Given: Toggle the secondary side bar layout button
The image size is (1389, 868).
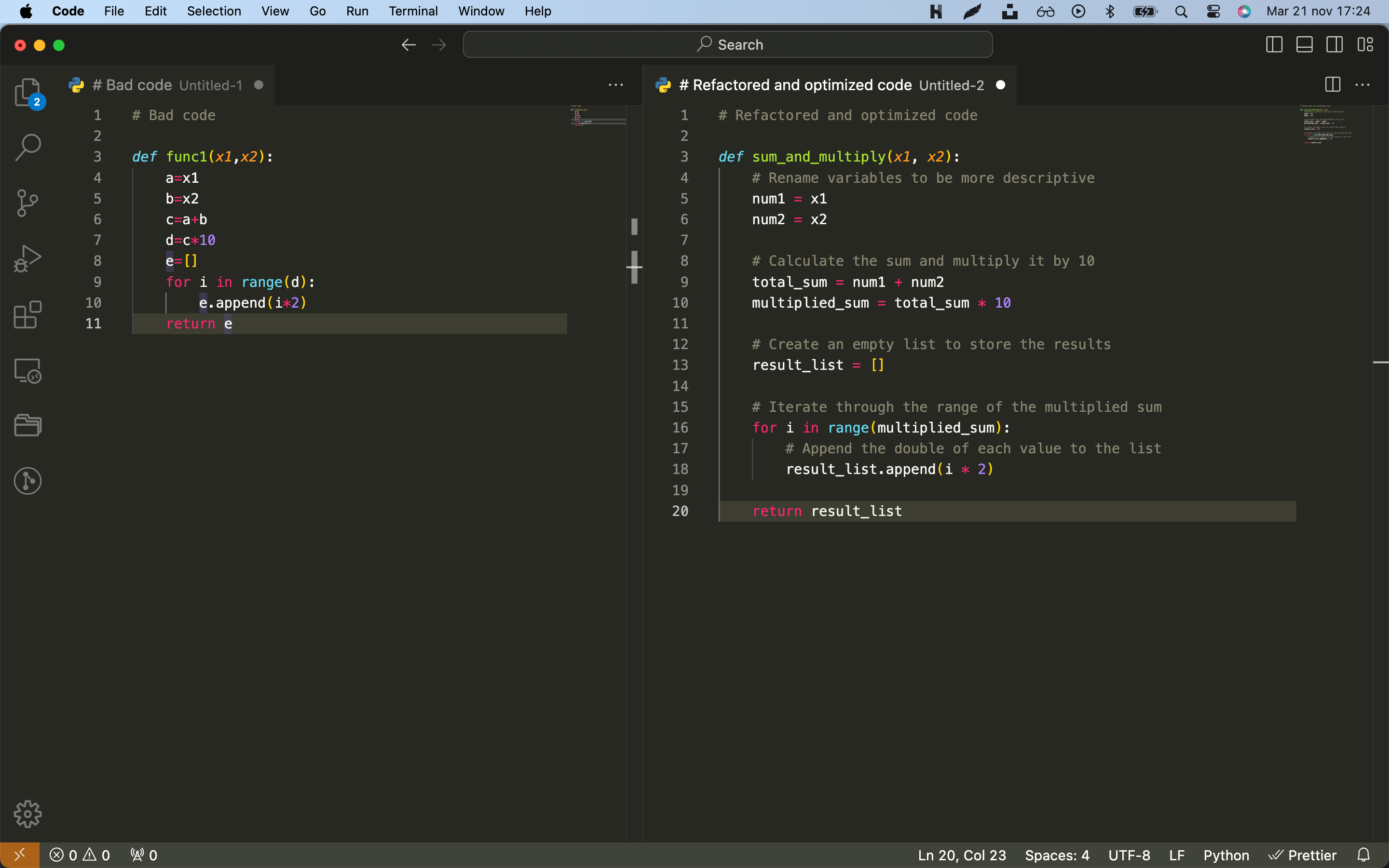Looking at the screenshot, I should pyautogui.click(x=1335, y=45).
